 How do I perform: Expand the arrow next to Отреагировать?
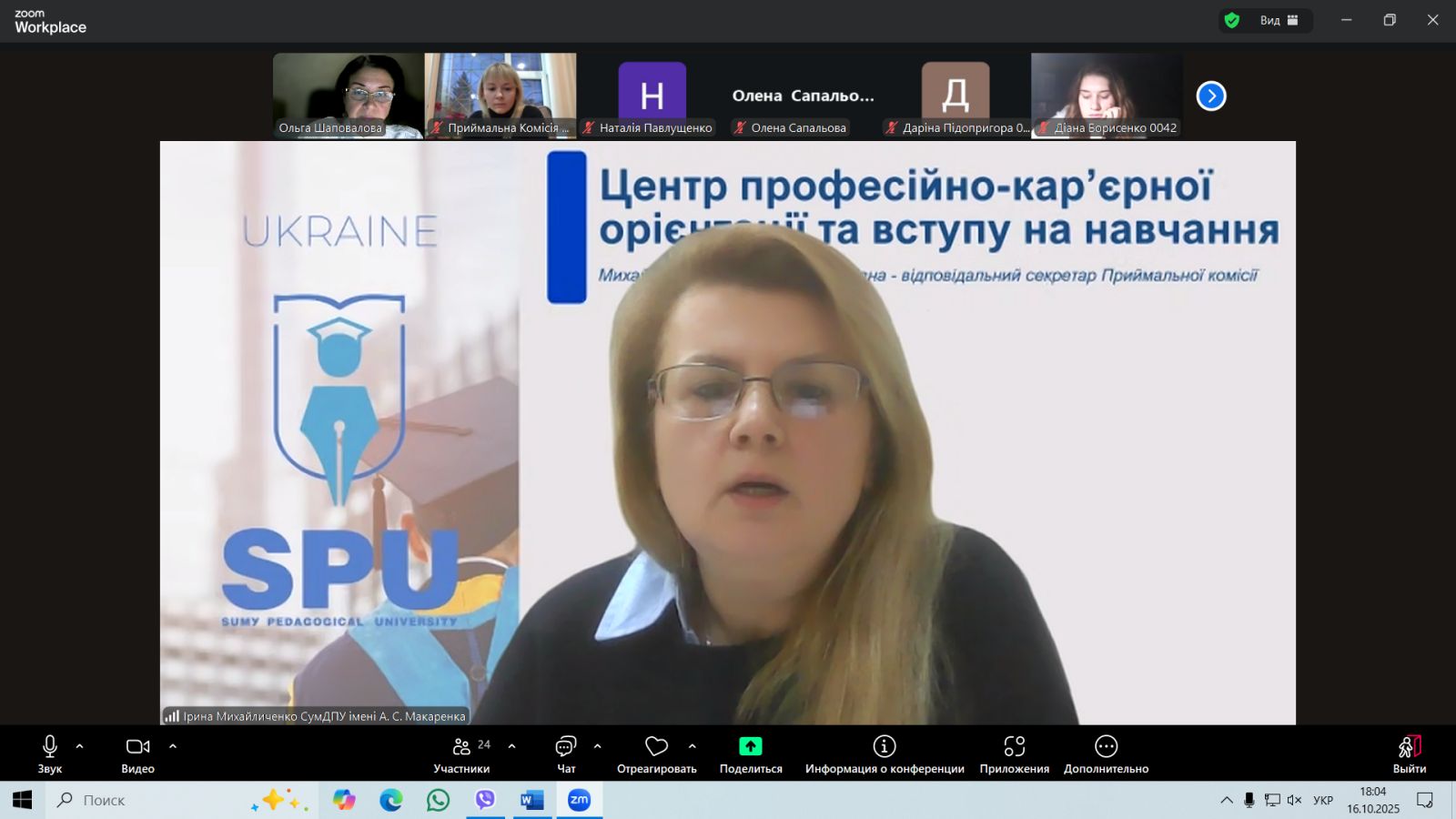click(x=693, y=746)
